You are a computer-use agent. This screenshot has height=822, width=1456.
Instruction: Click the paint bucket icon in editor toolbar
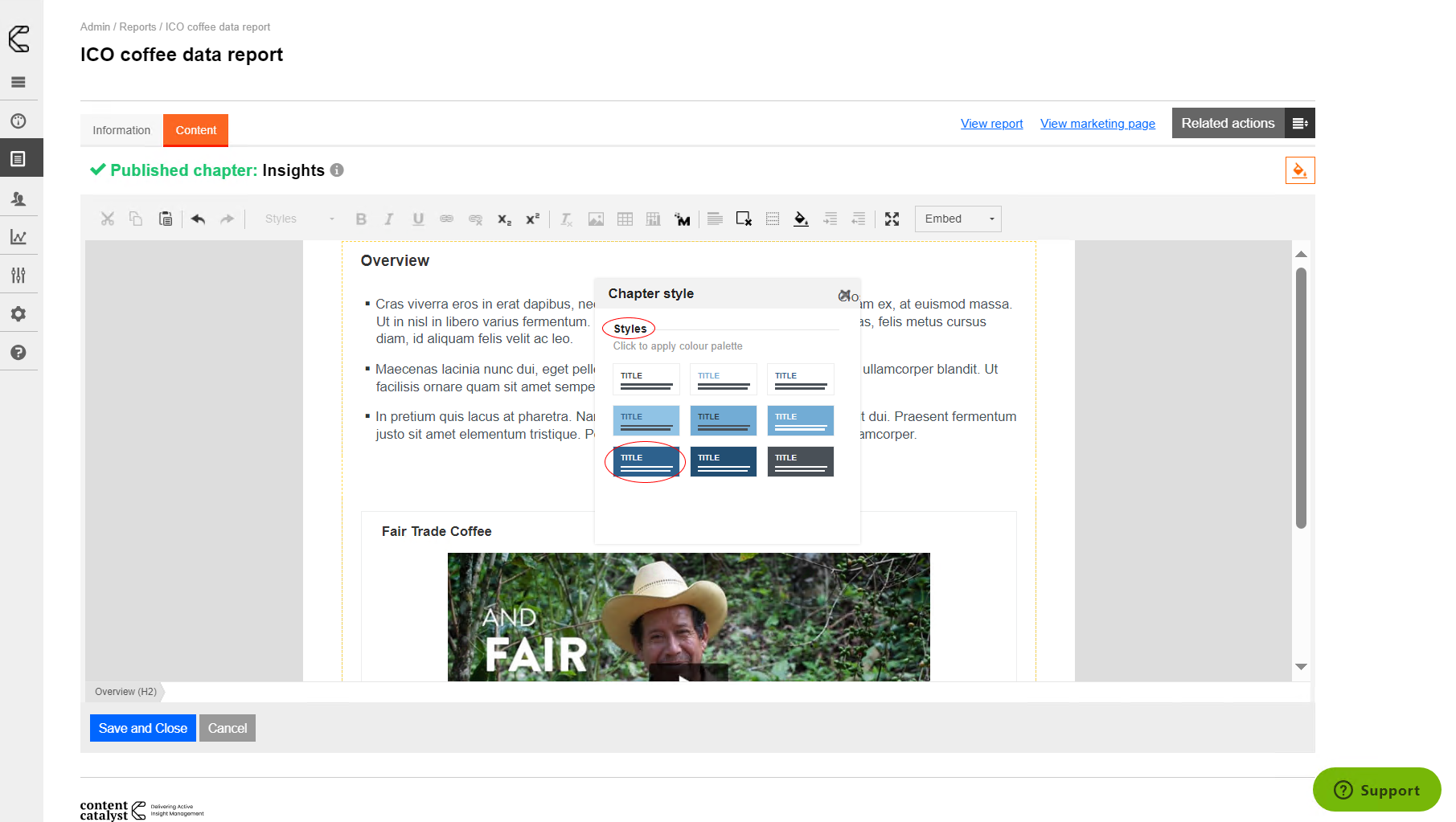801,219
